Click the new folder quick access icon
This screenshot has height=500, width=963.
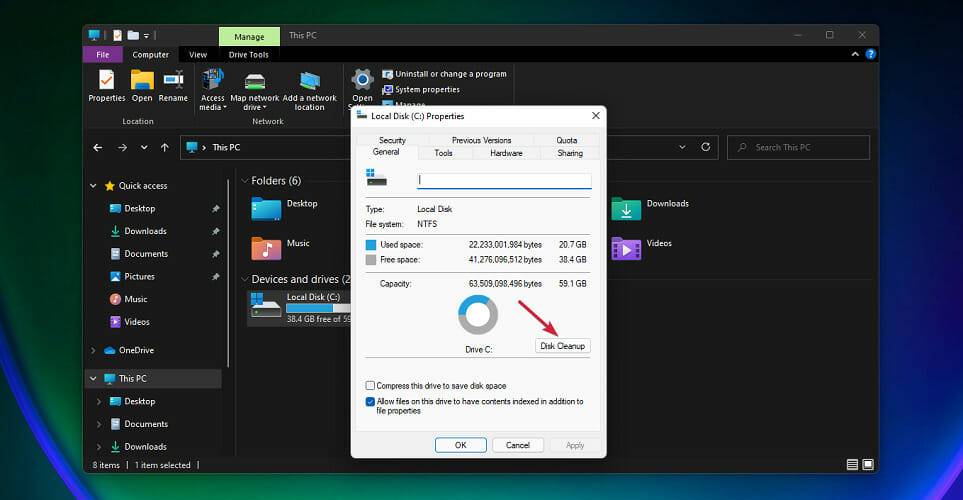click(x=133, y=35)
